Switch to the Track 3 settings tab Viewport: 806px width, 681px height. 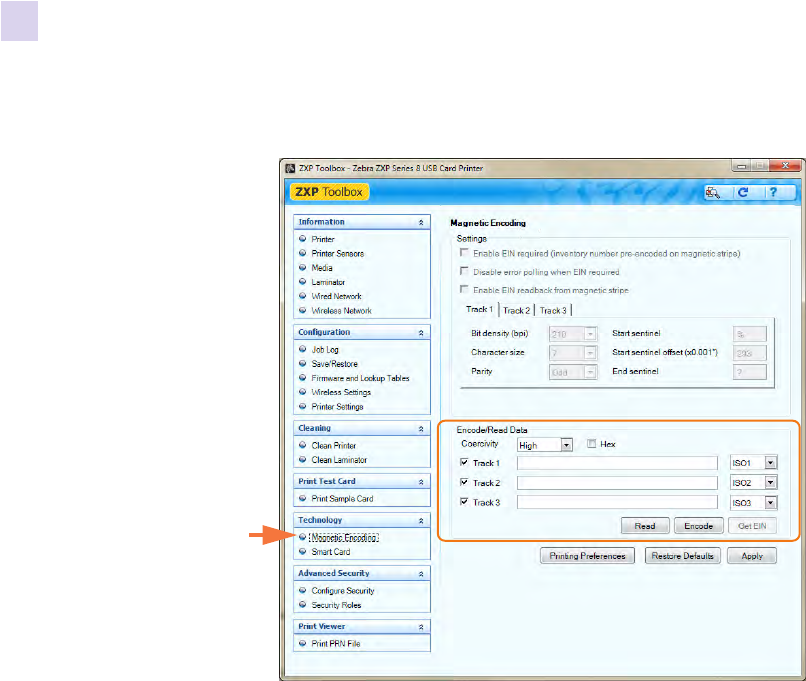coord(553,310)
